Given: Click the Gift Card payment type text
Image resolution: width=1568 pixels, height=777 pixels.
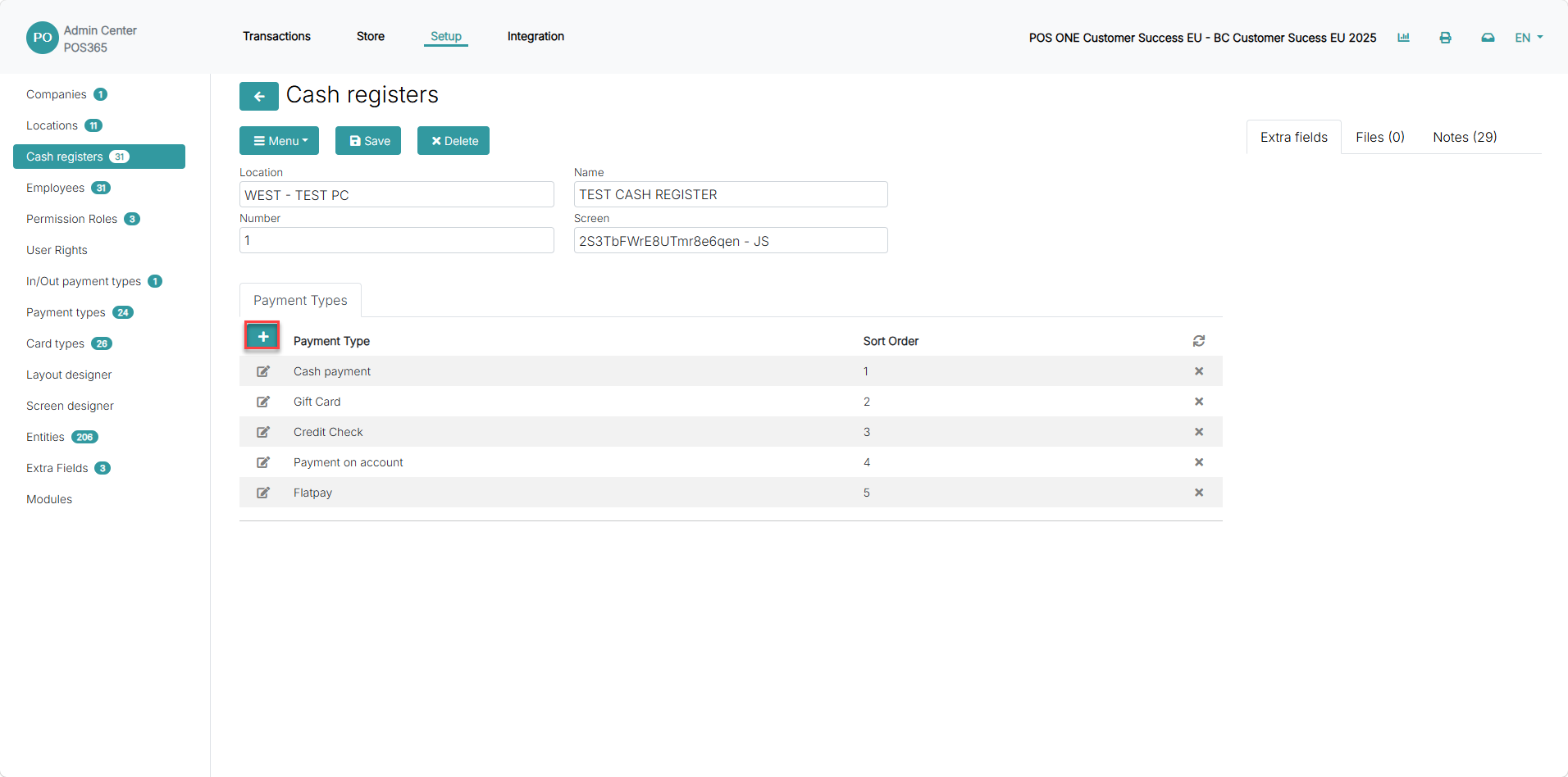Looking at the screenshot, I should tap(317, 402).
